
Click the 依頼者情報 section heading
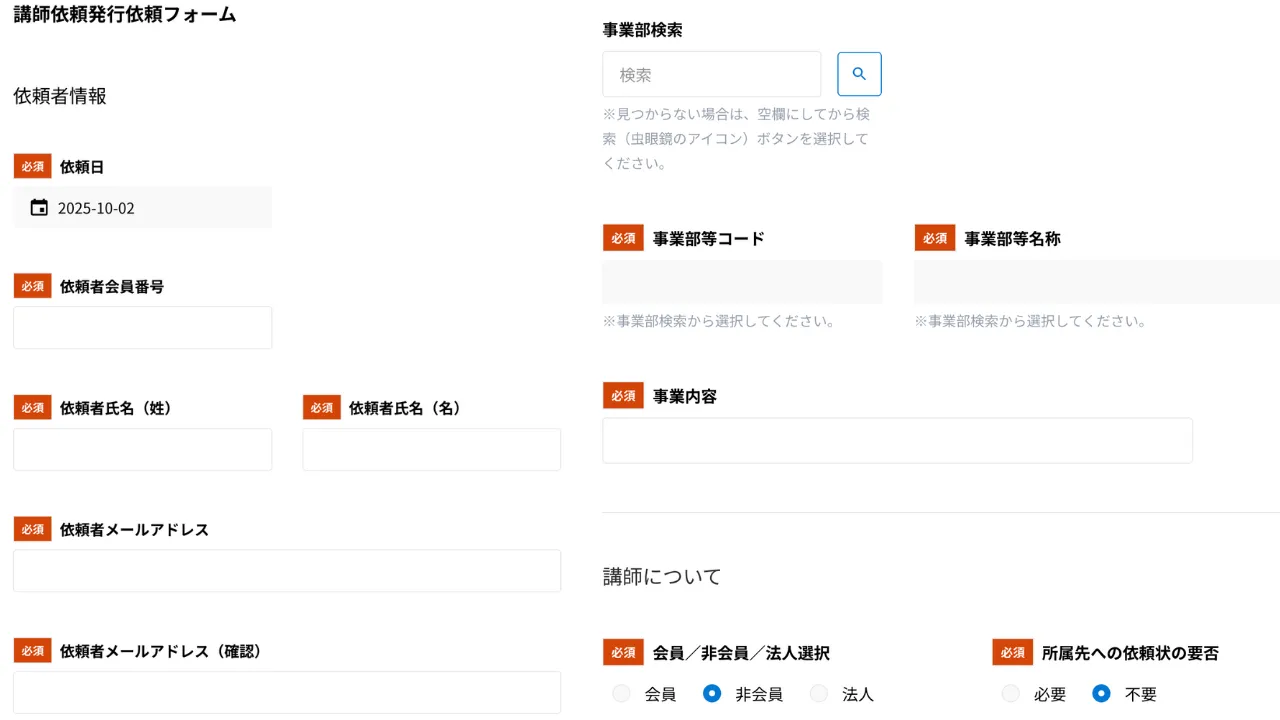[60, 96]
